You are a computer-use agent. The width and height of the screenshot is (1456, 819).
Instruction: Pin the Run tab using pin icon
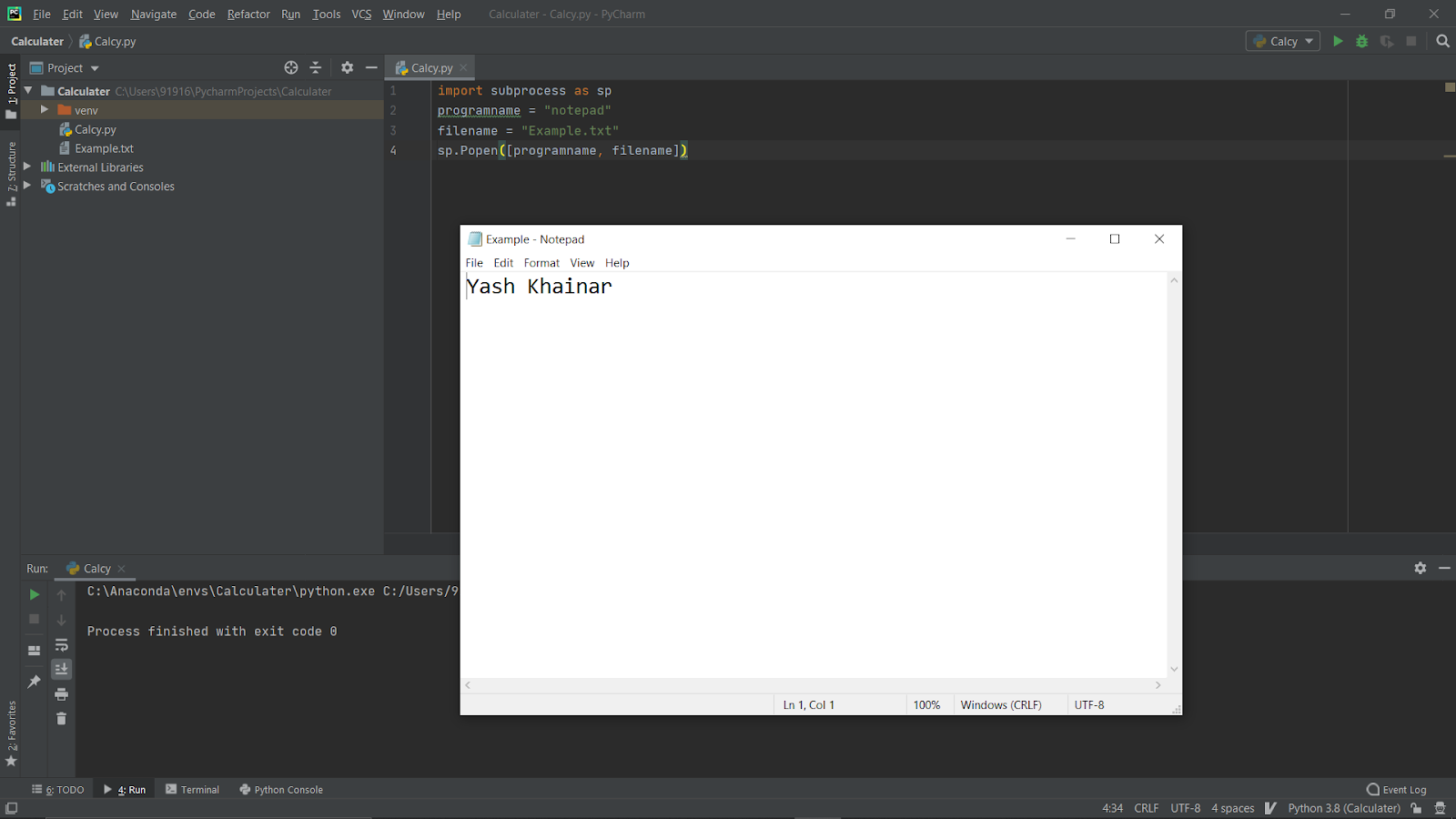(x=34, y=680)
